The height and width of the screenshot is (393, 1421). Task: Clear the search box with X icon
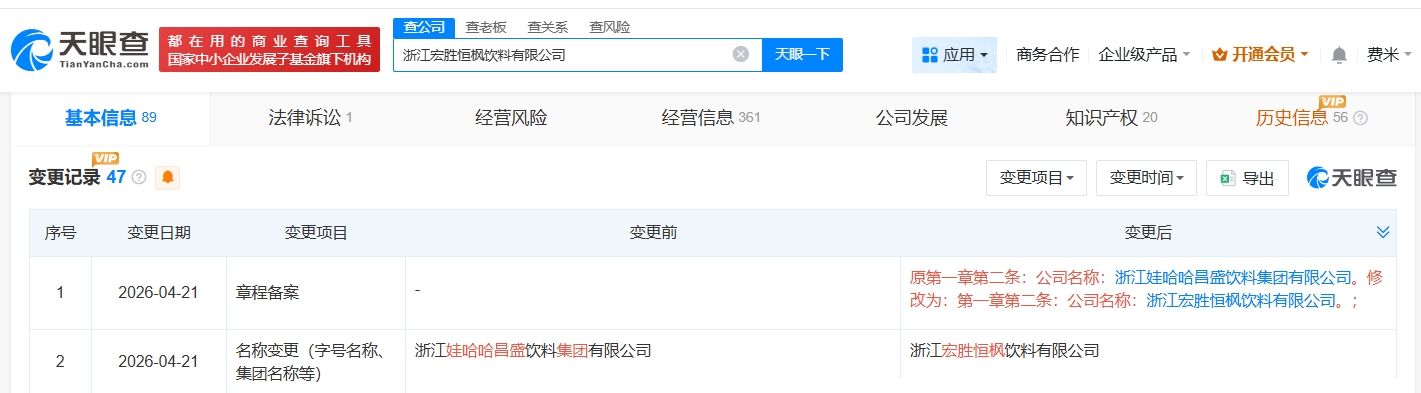pyautogui.click(x=741, y=55)
